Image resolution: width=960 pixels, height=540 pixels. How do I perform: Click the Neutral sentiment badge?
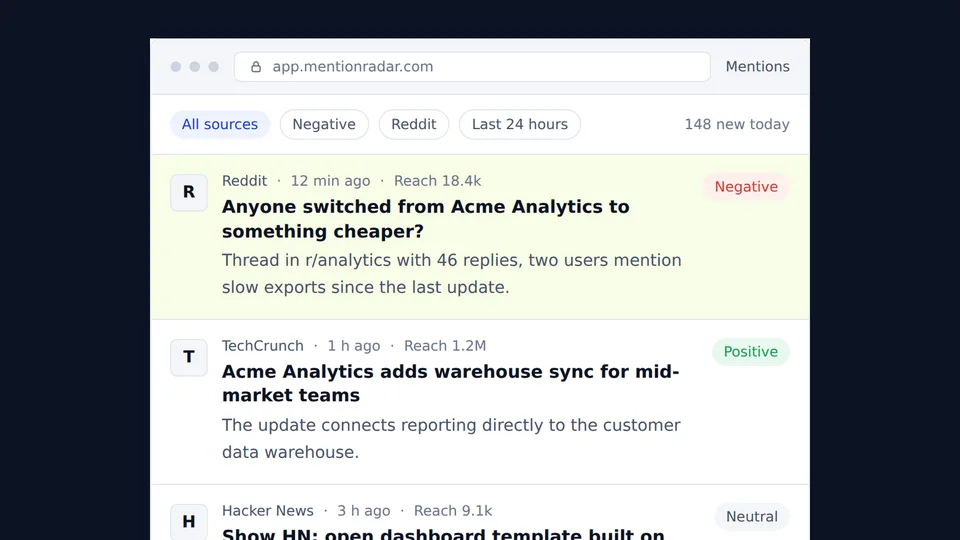coord(752,516)
